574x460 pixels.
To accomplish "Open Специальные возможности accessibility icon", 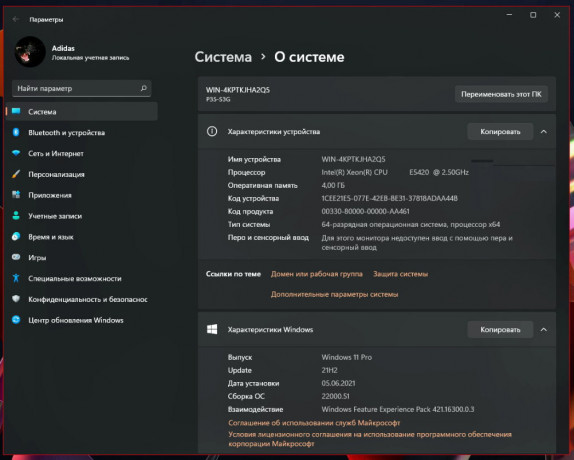I will pos(16,278).
